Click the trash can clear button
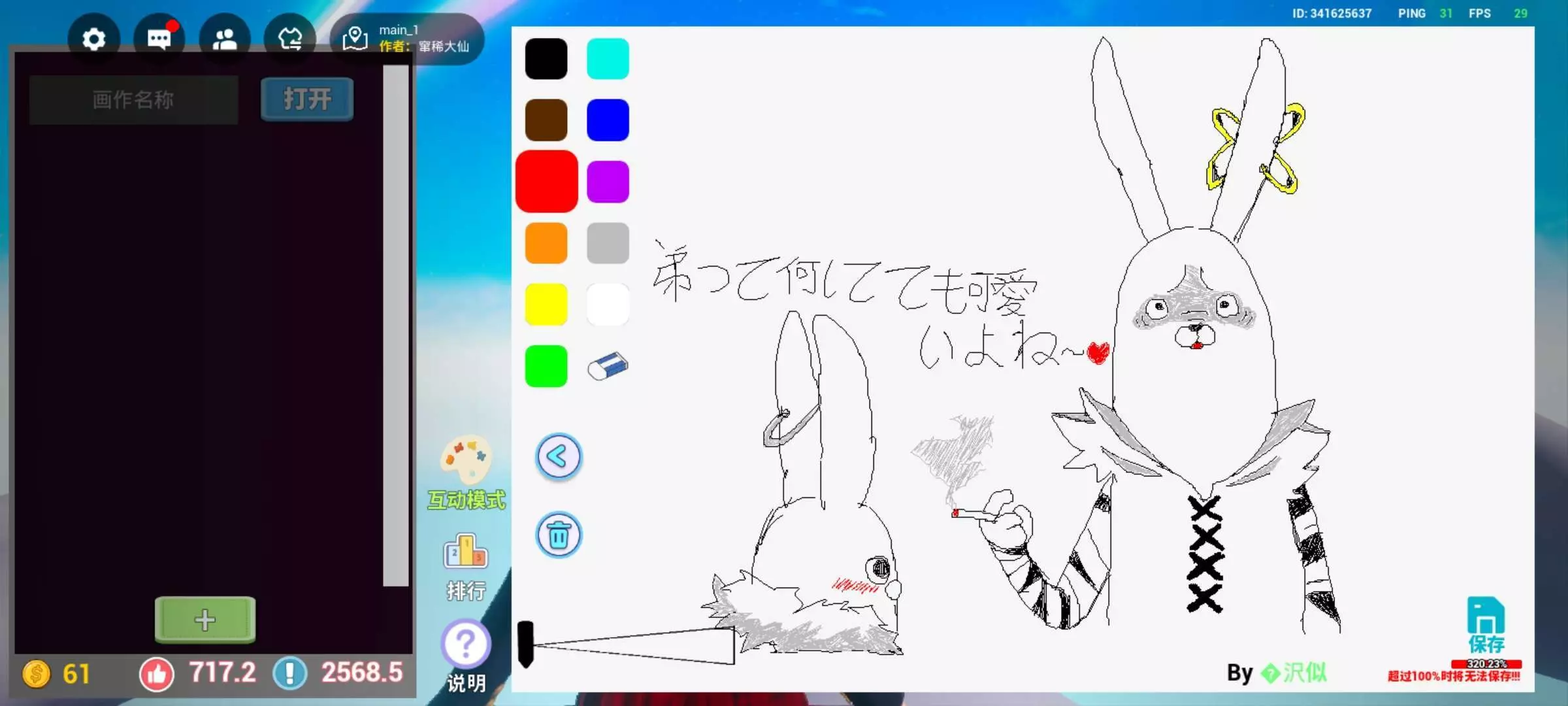 (x=559, y=535)
